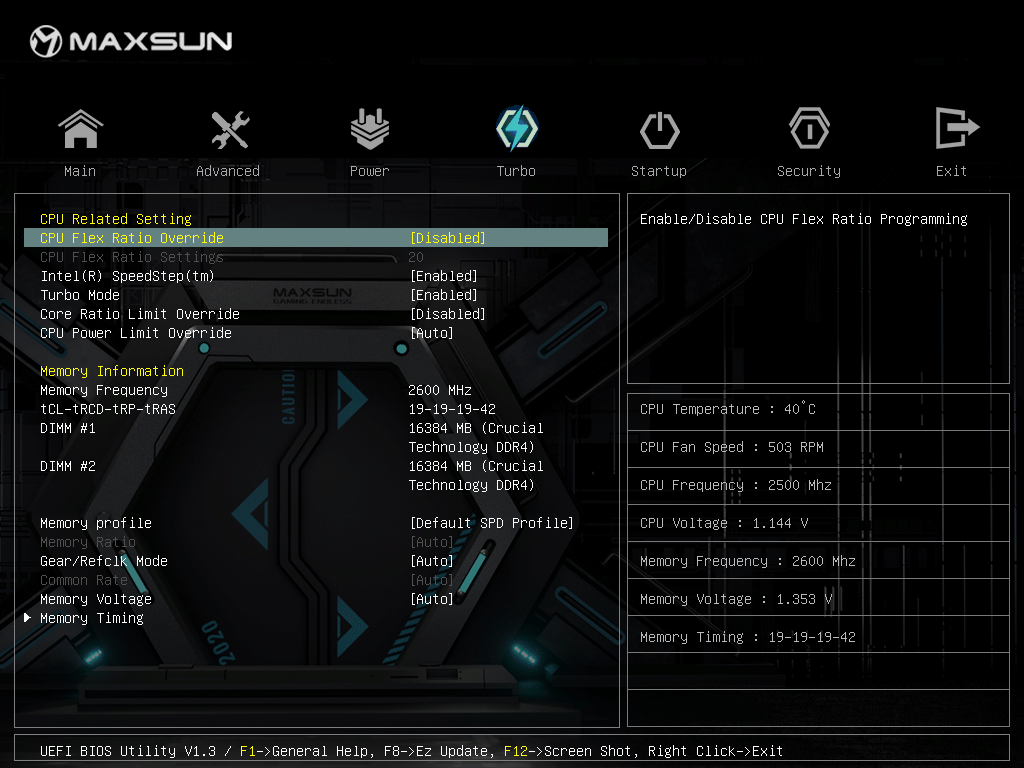
Task: Click the Security shield icon
Action: (x=809, y=128)
